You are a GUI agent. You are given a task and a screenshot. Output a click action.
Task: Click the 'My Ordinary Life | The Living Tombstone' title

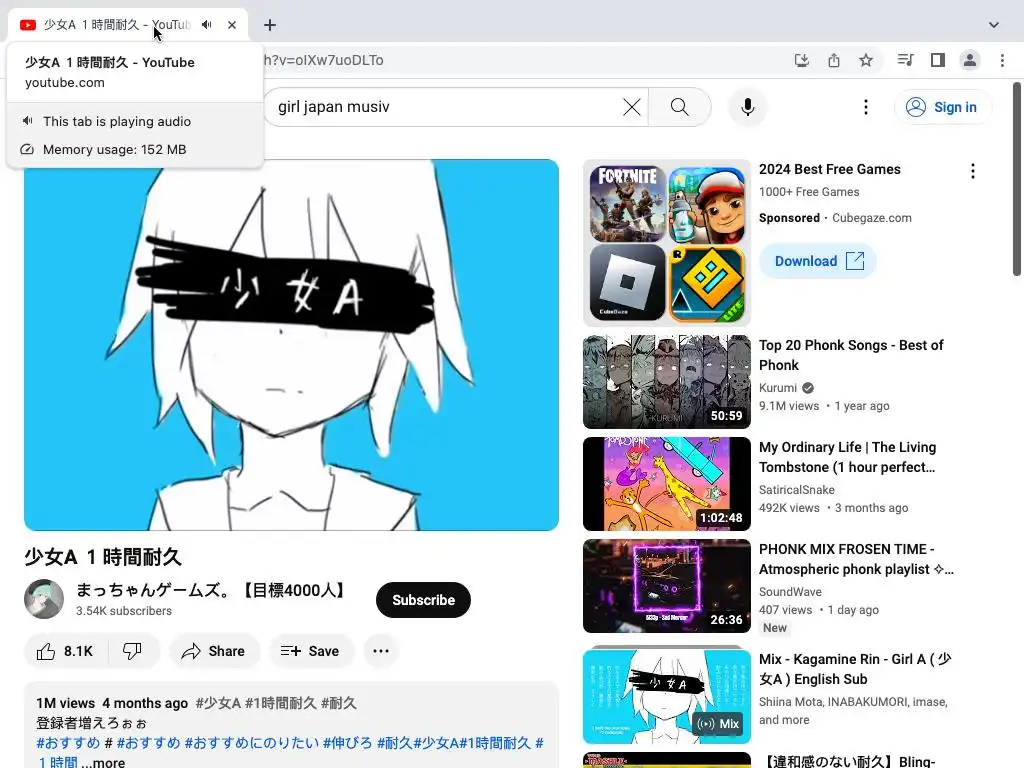[848, 457]
